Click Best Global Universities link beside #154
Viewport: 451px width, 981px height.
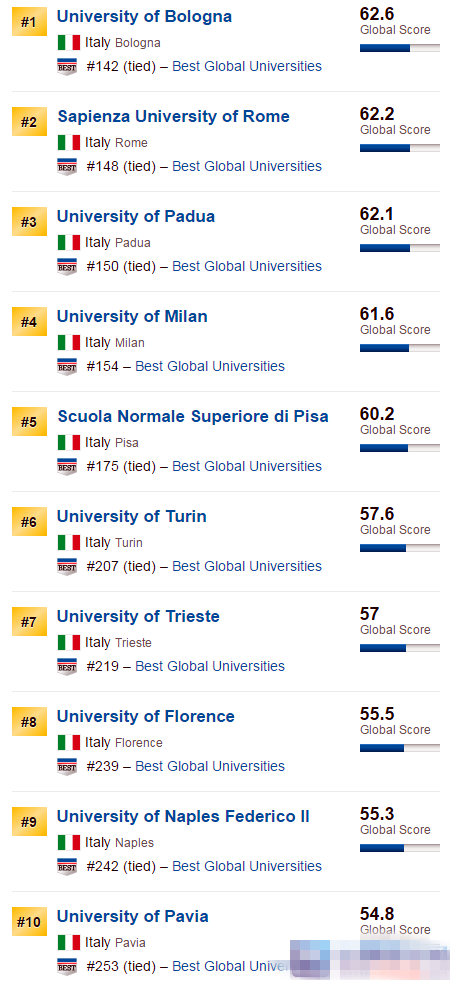click(x=210, y=366)
